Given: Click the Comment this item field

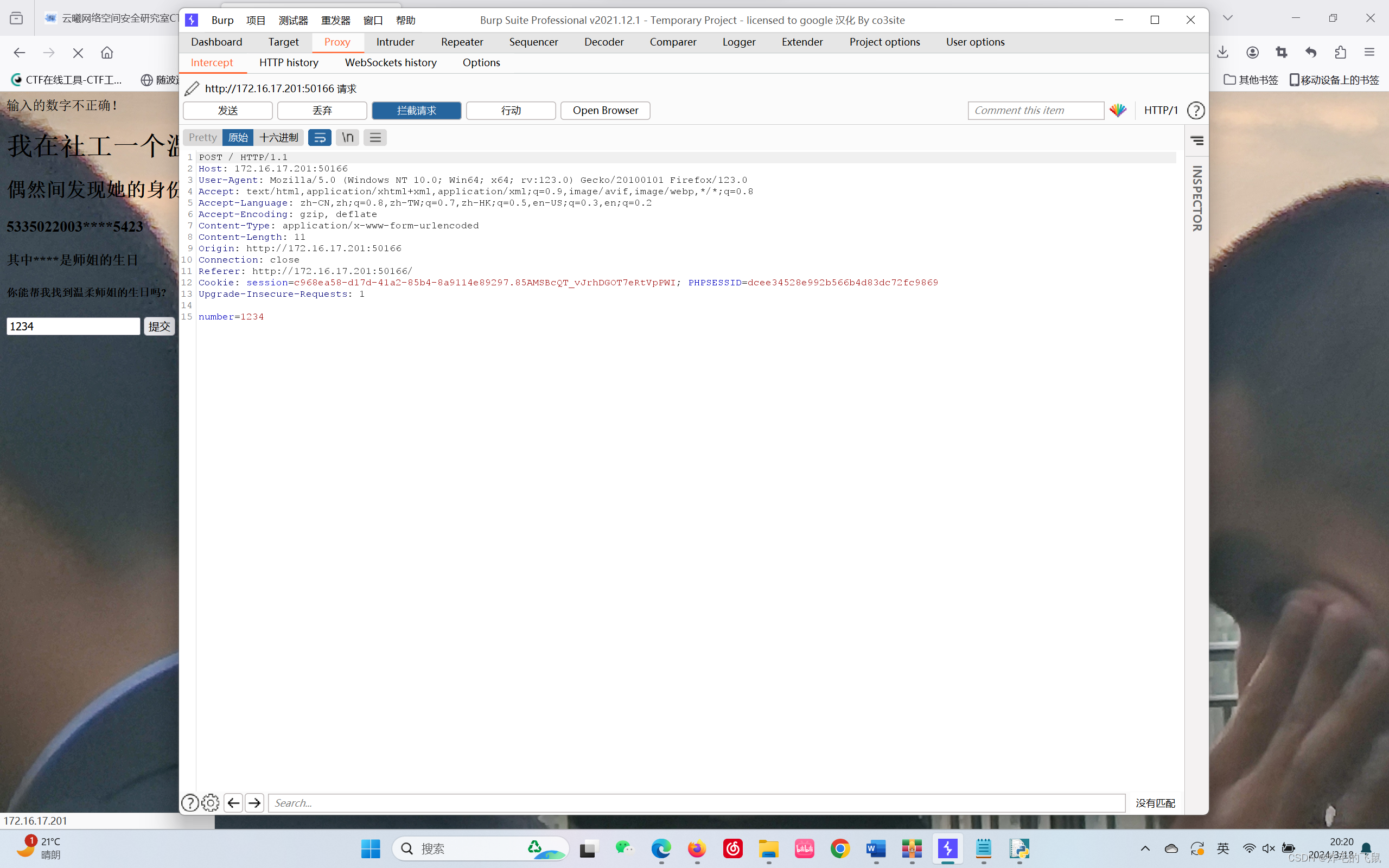Looking at the screenshot, I should [x=1035, y=110].
